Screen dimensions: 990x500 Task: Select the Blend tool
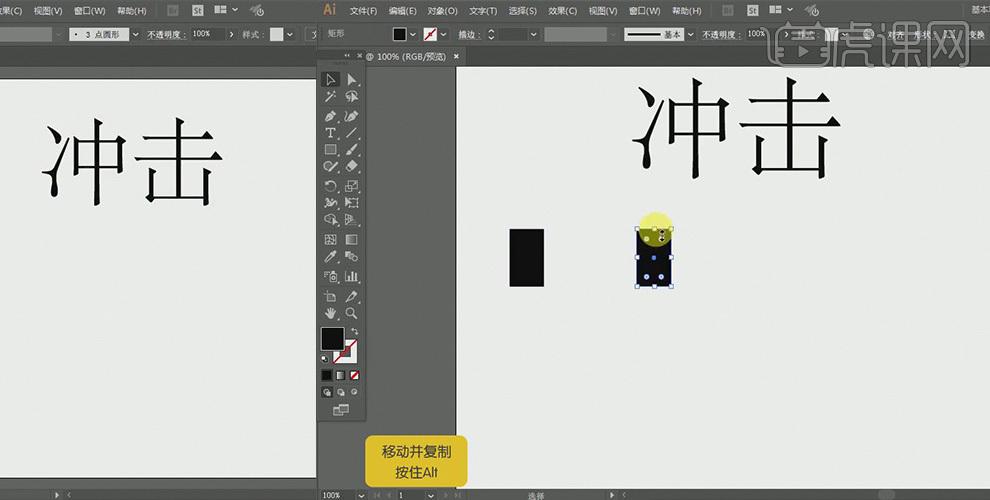point(352,256)
